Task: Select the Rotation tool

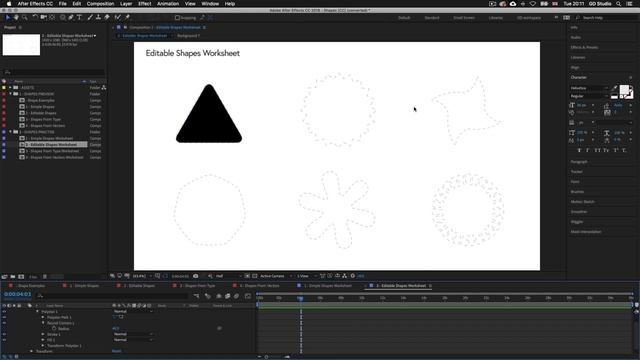Action: click(x=35, y=18)
